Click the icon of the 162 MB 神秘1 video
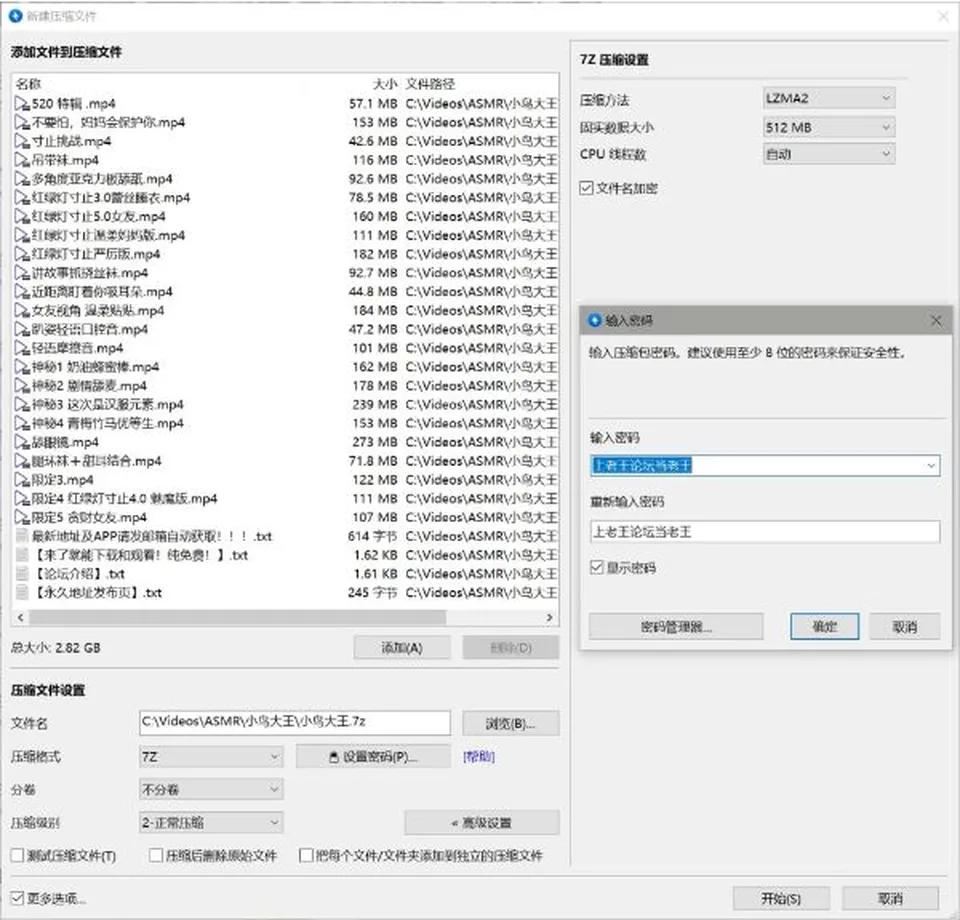This screenshot has width=960, height=920. (22, 367)
